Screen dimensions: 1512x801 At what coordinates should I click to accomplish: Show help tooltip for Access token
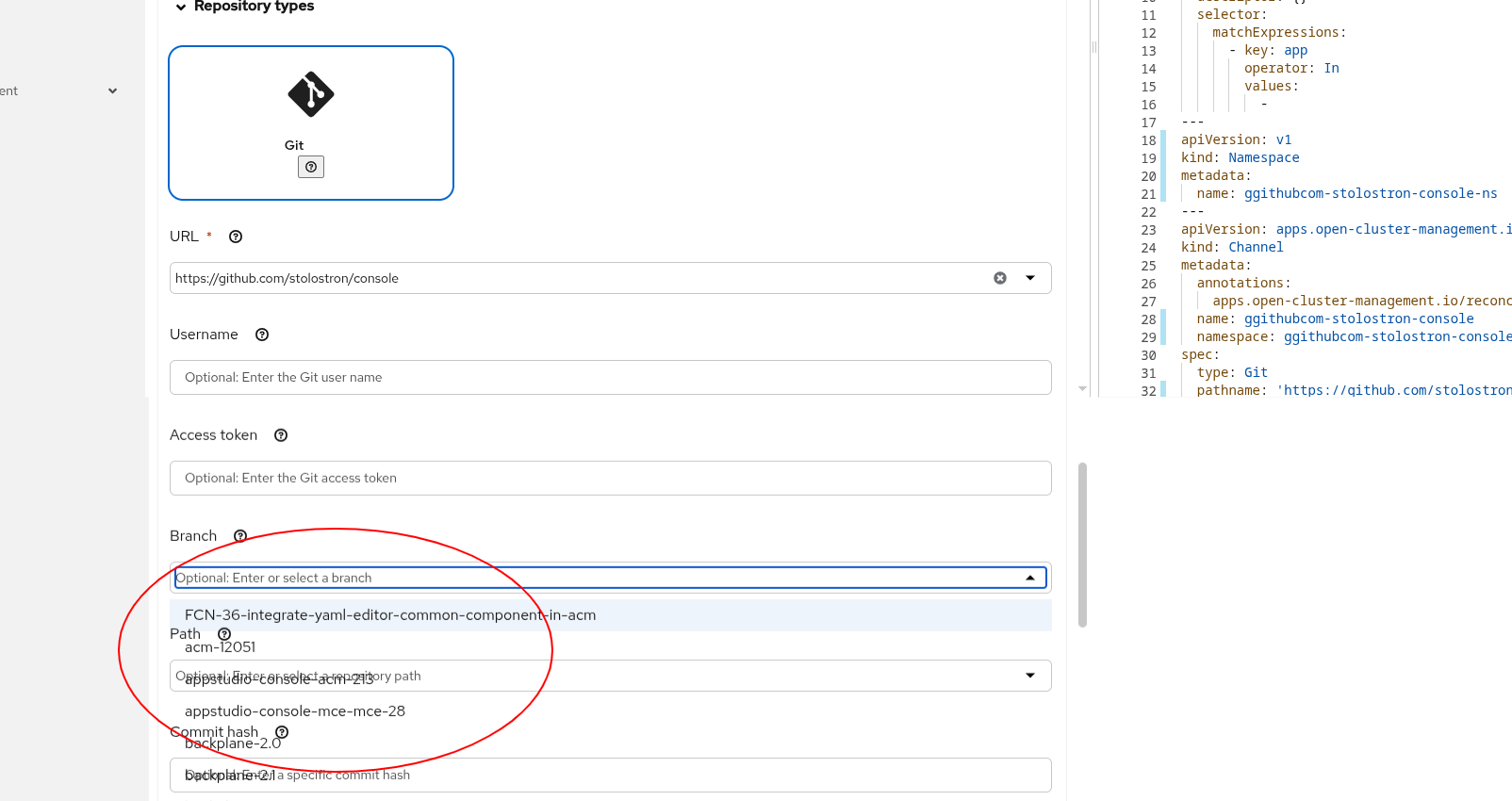[x=281, y=435]
